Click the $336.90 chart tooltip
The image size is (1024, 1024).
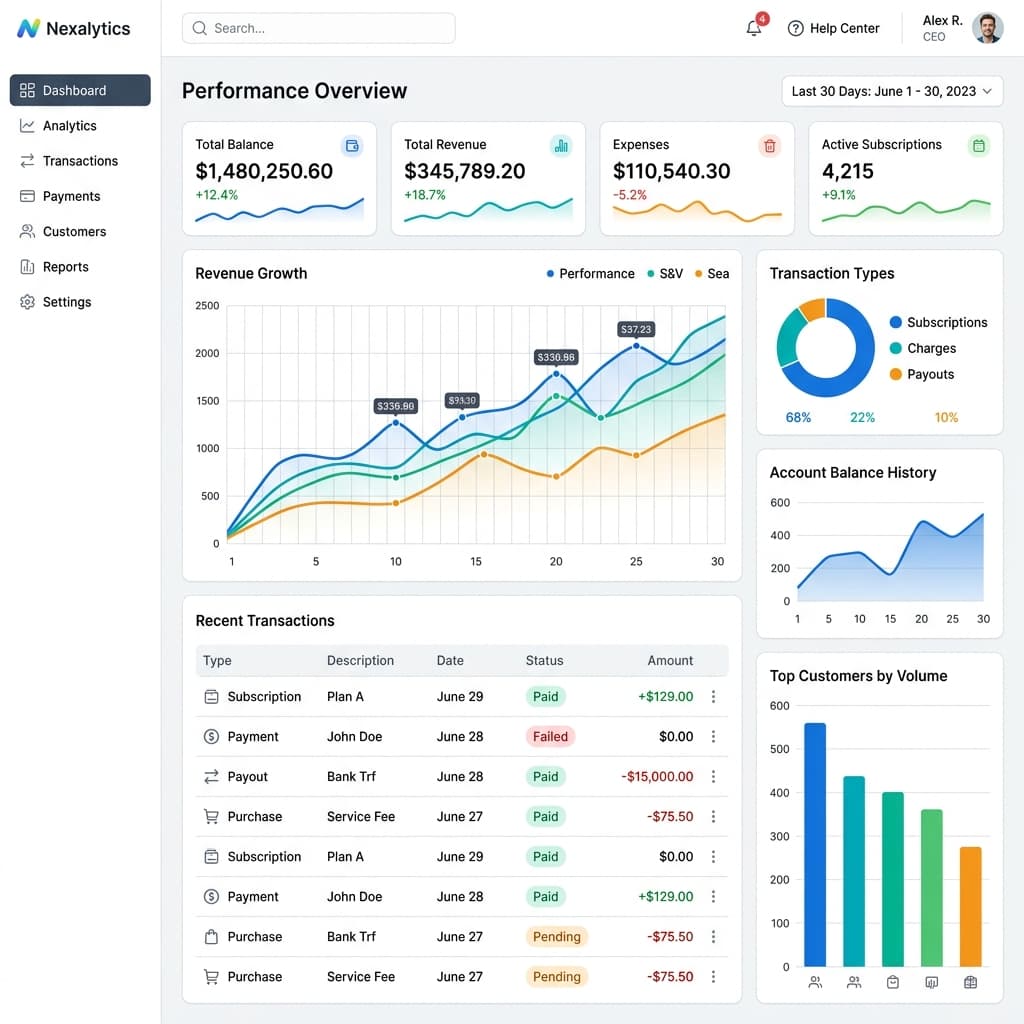(x=395, y=406)
